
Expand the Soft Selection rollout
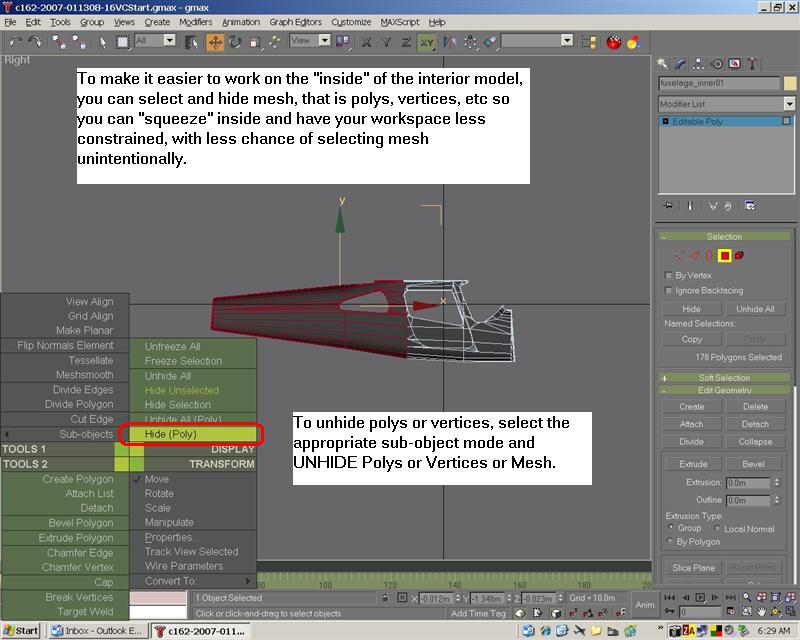(x=724, y=378)
